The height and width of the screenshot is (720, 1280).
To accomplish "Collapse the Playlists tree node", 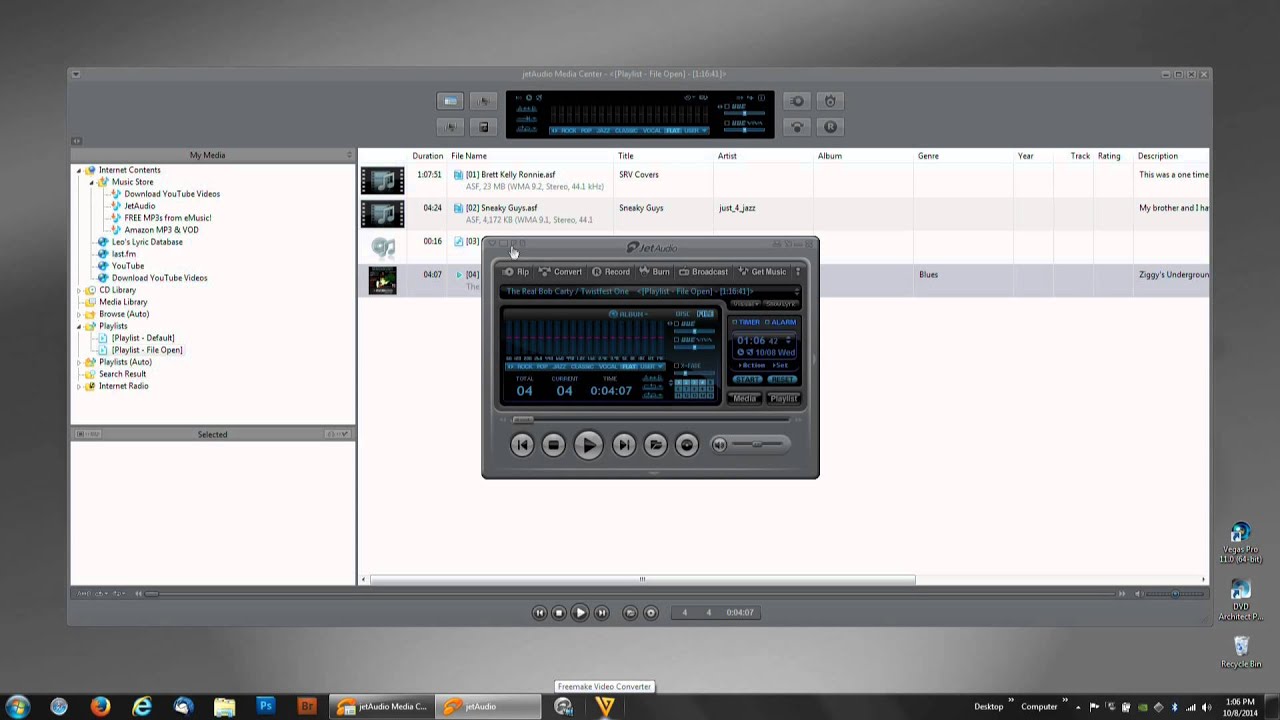I will (79, 326).
